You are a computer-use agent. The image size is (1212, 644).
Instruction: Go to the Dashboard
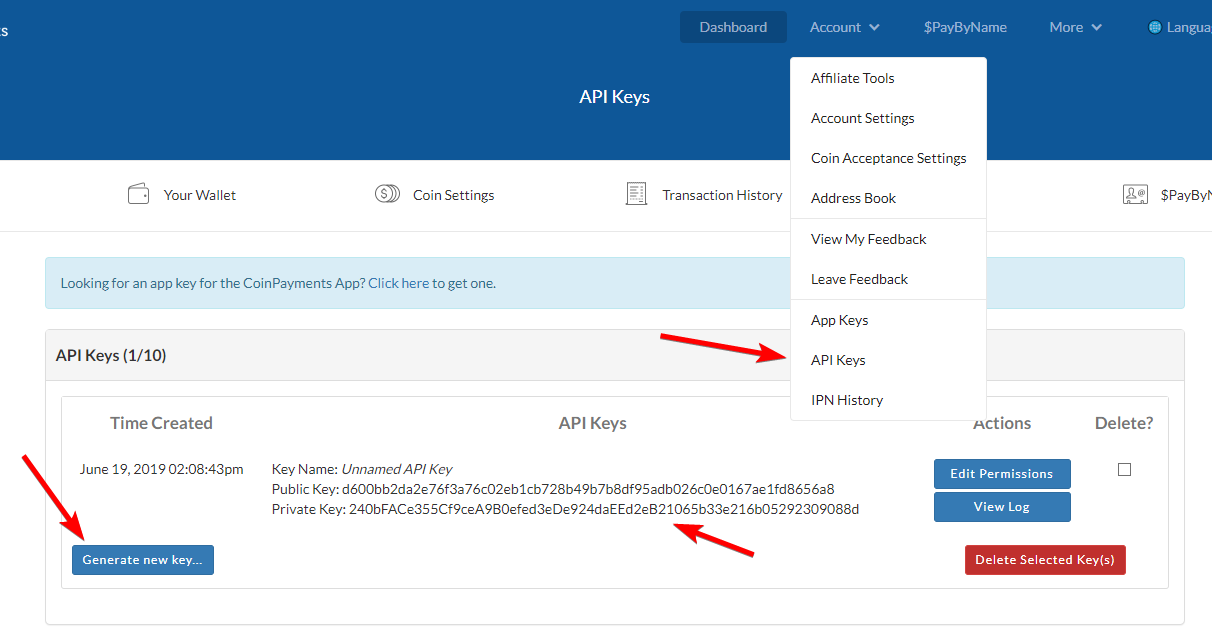pyautogui.click(x=733, y=27)
